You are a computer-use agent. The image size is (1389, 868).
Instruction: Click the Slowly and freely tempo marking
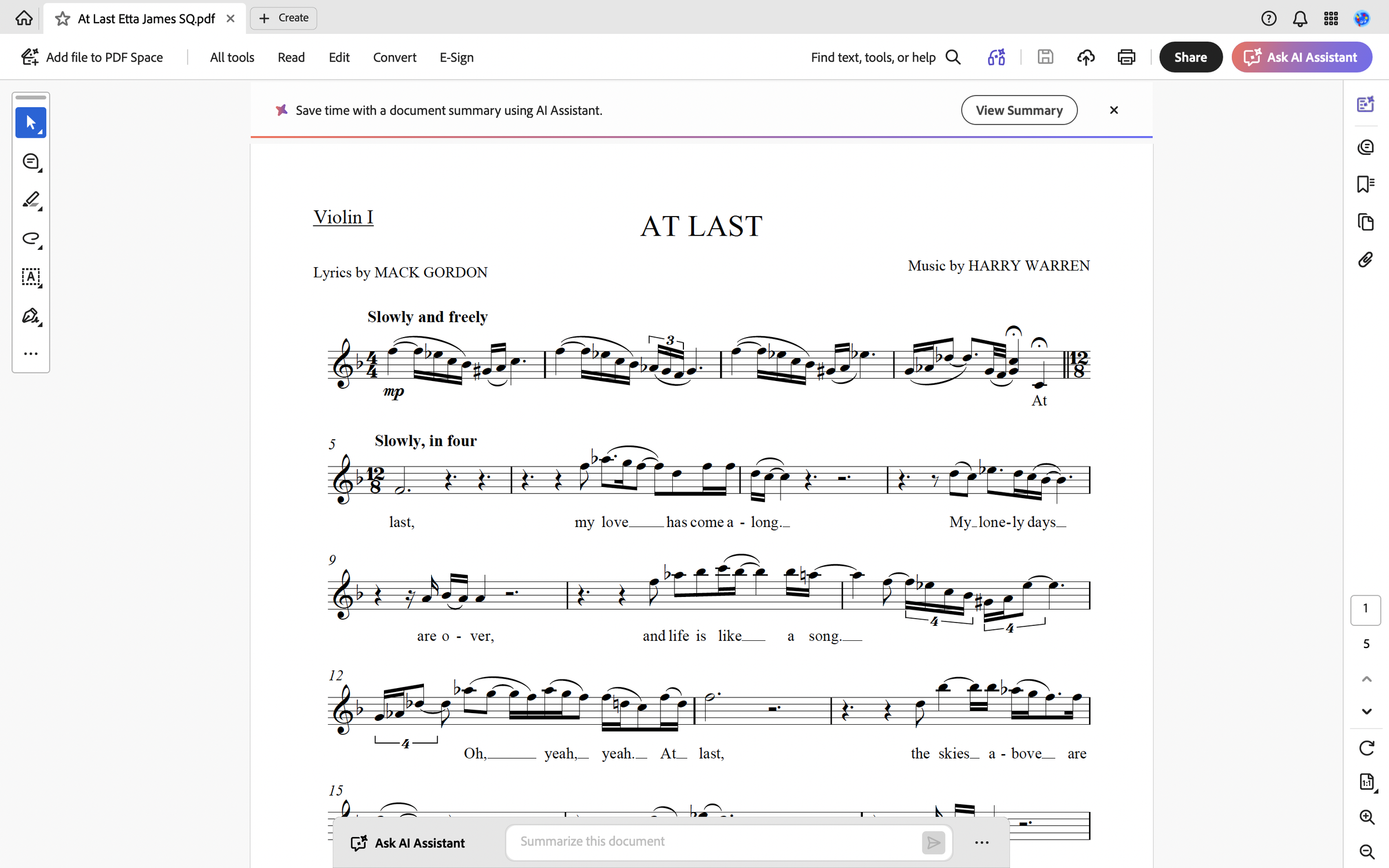coord(427,317)
